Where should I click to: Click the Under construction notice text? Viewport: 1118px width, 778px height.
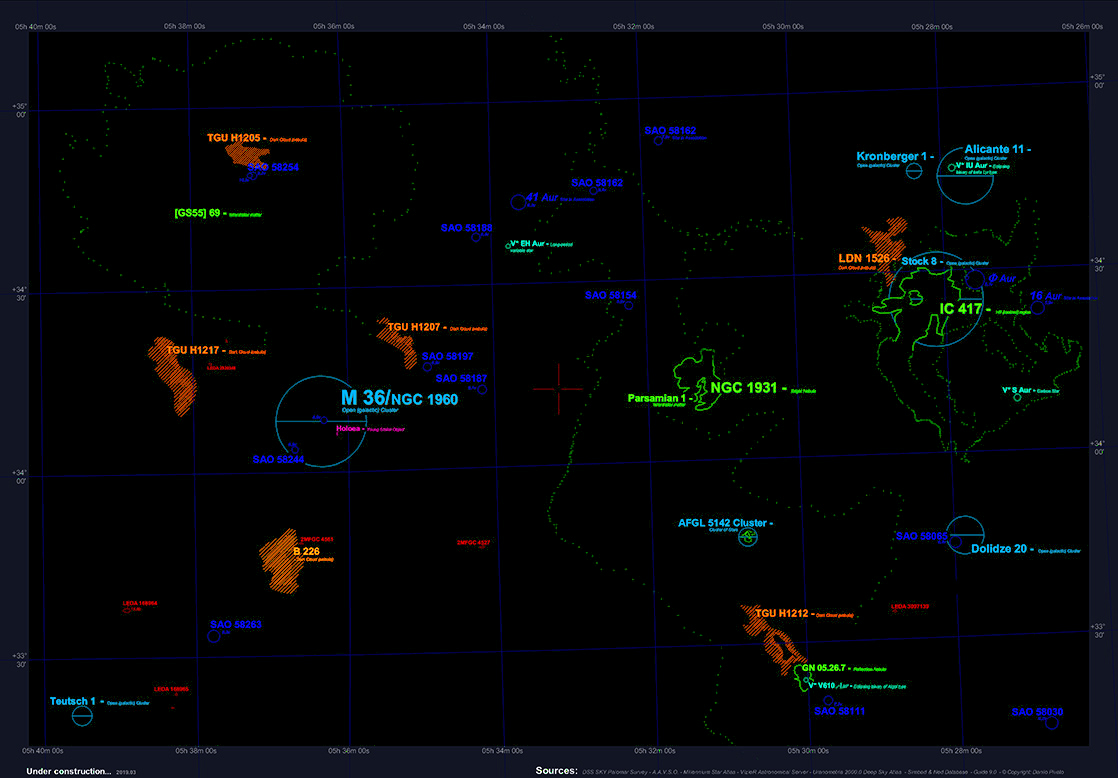click(x=68, y=771)
